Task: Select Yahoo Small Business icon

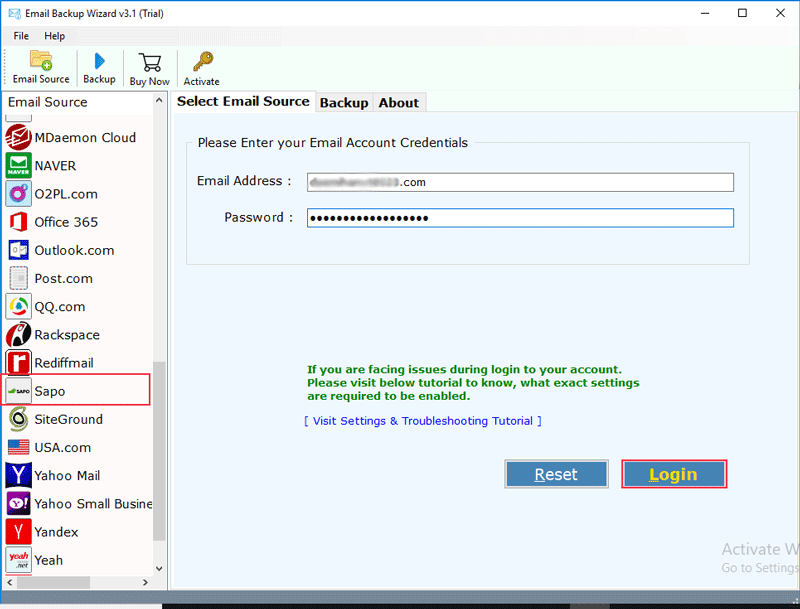Action: [x=18, y=503]
